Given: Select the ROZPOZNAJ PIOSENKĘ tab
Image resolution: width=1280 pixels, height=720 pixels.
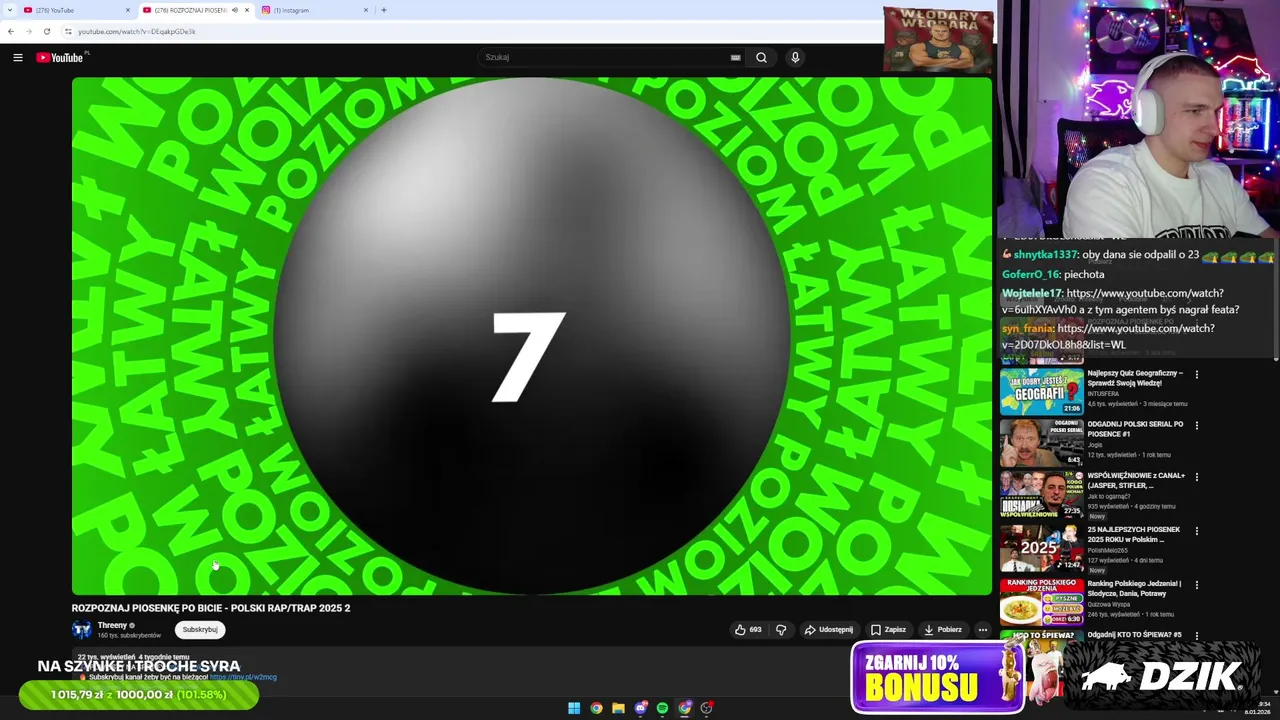Looking at the screenshot, I should 190,10.
